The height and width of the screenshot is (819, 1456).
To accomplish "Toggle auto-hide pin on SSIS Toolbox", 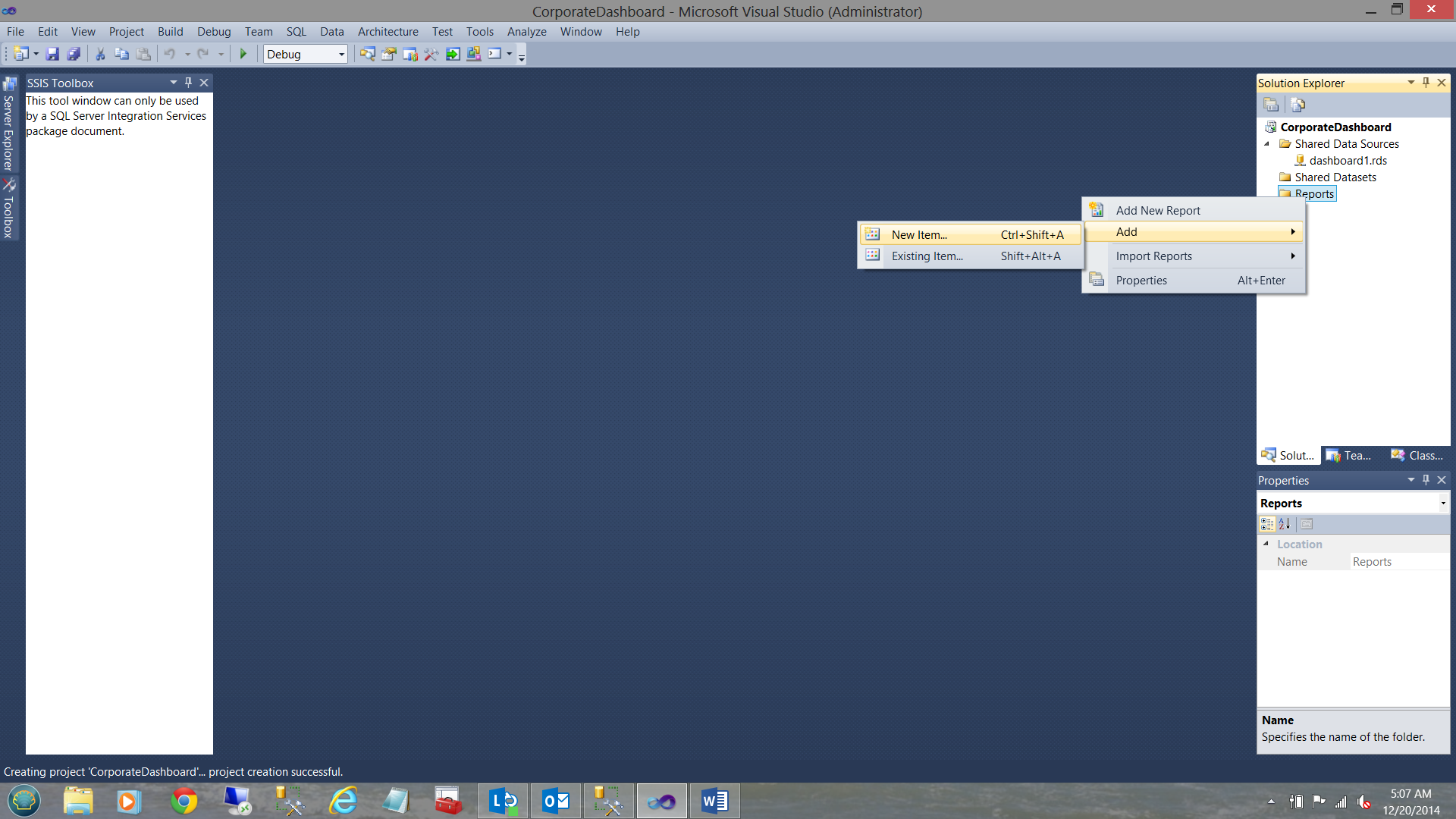I will (189, 83).
